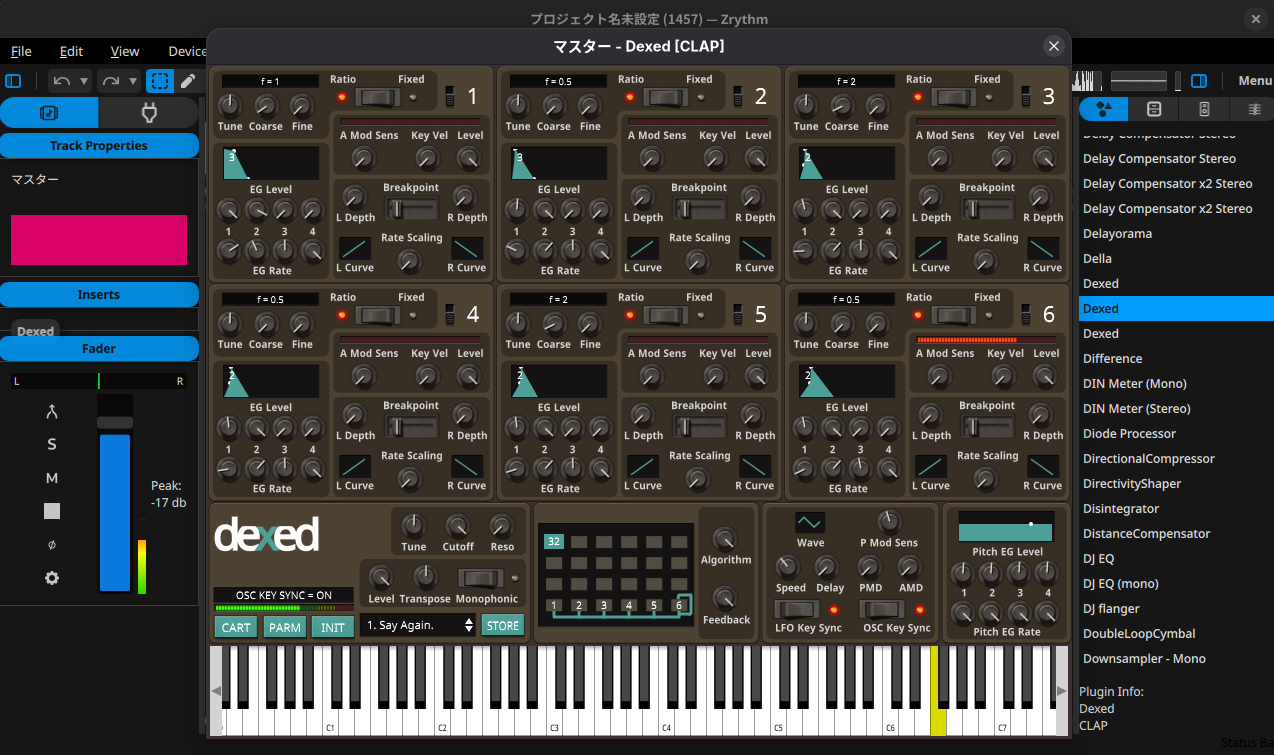Open the track inspector tab icon
Viewport: 1274px width, 755px height.
point(49,113)
